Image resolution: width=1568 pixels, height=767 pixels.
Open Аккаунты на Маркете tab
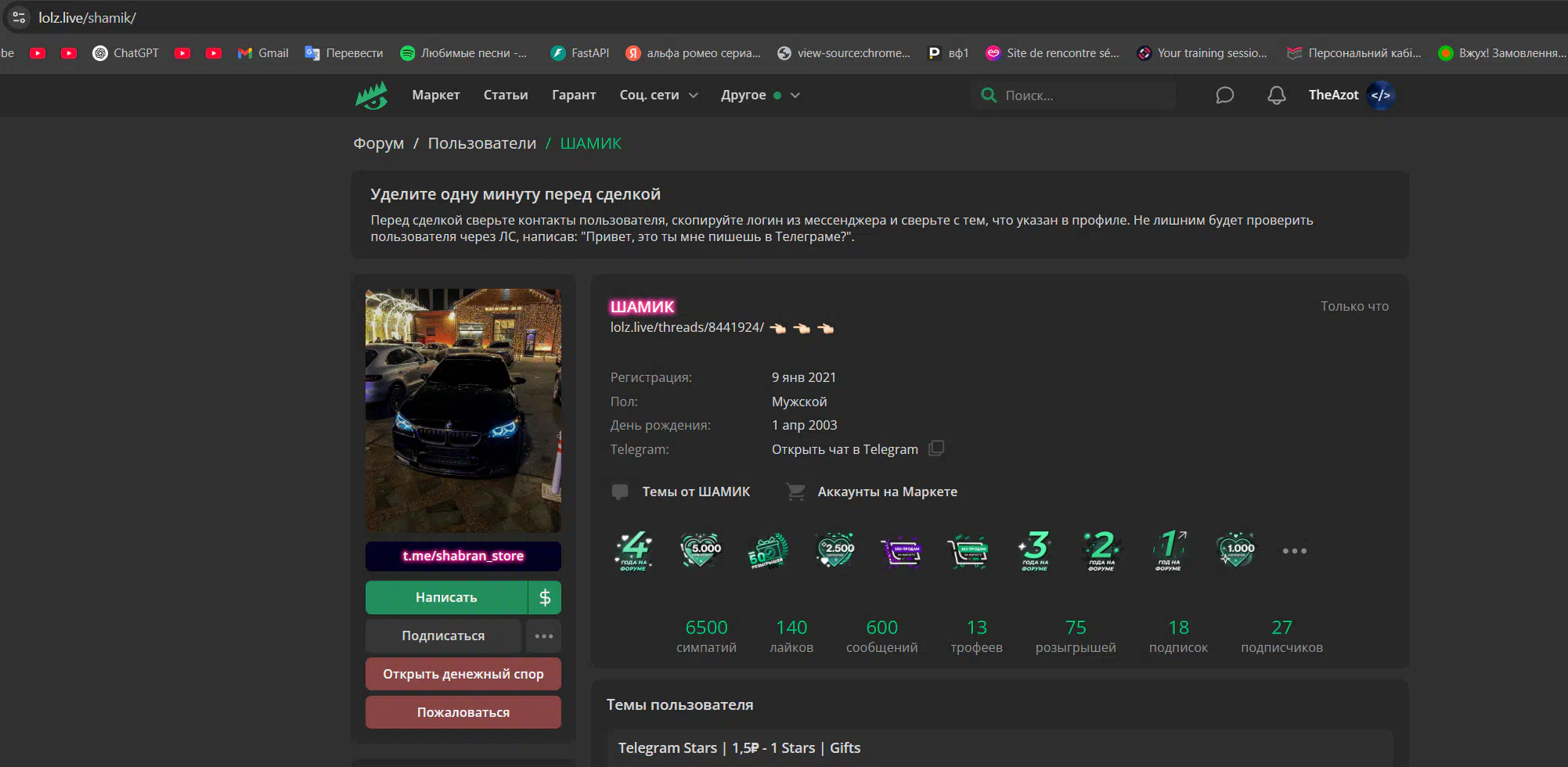872,492
